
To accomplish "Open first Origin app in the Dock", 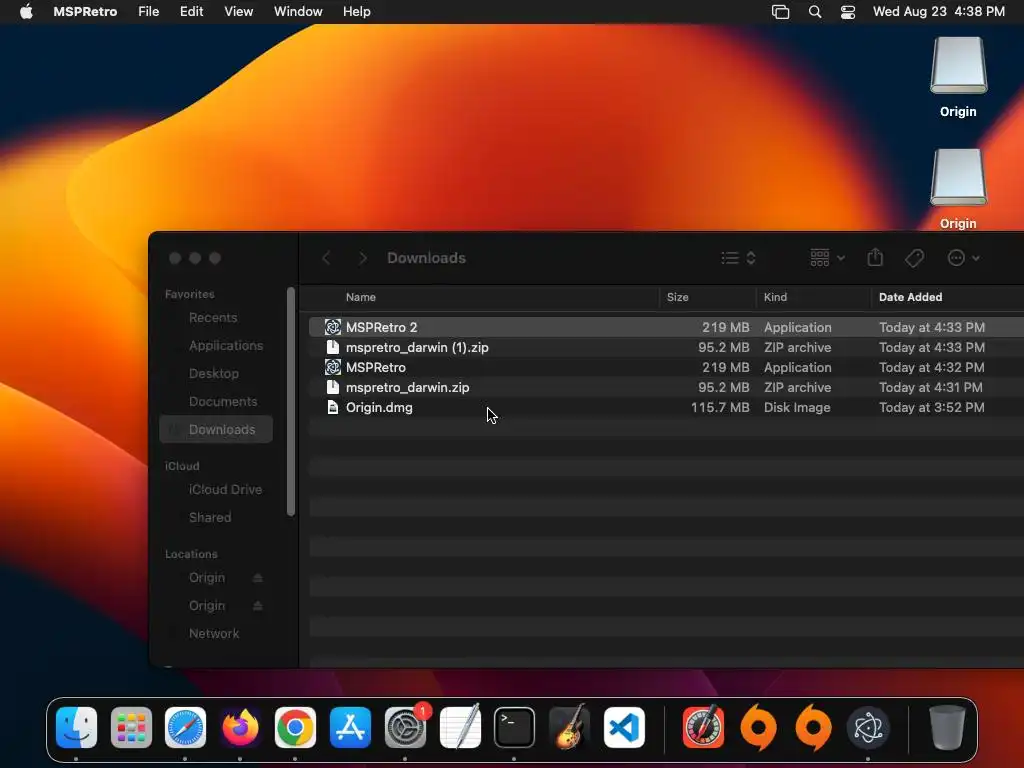I will (x=758, y=727).
